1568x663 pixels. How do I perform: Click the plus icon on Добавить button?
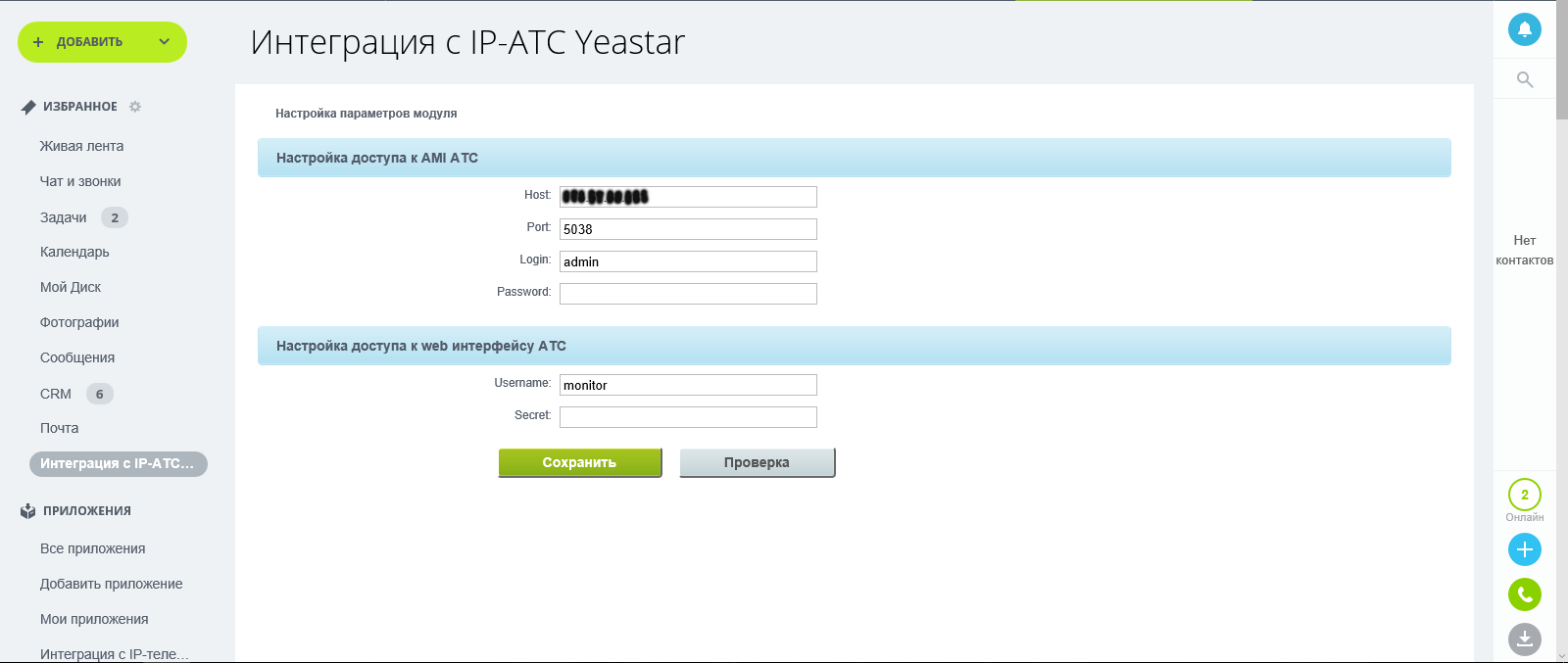point(38,42)
